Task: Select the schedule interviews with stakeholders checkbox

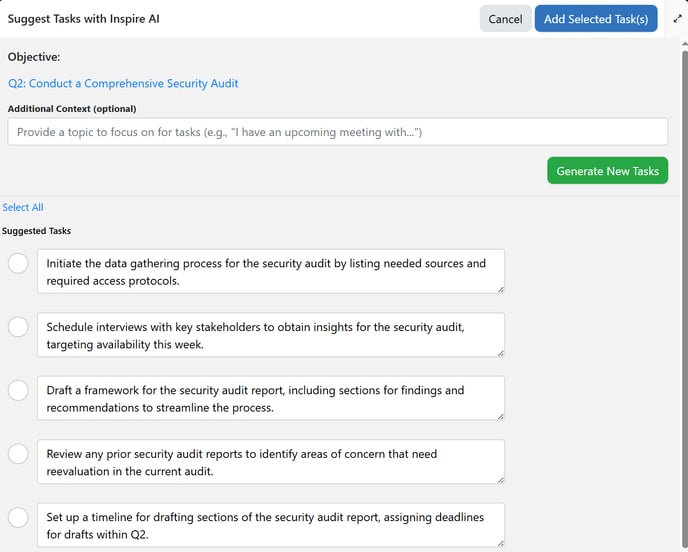Action: (18, 327)
